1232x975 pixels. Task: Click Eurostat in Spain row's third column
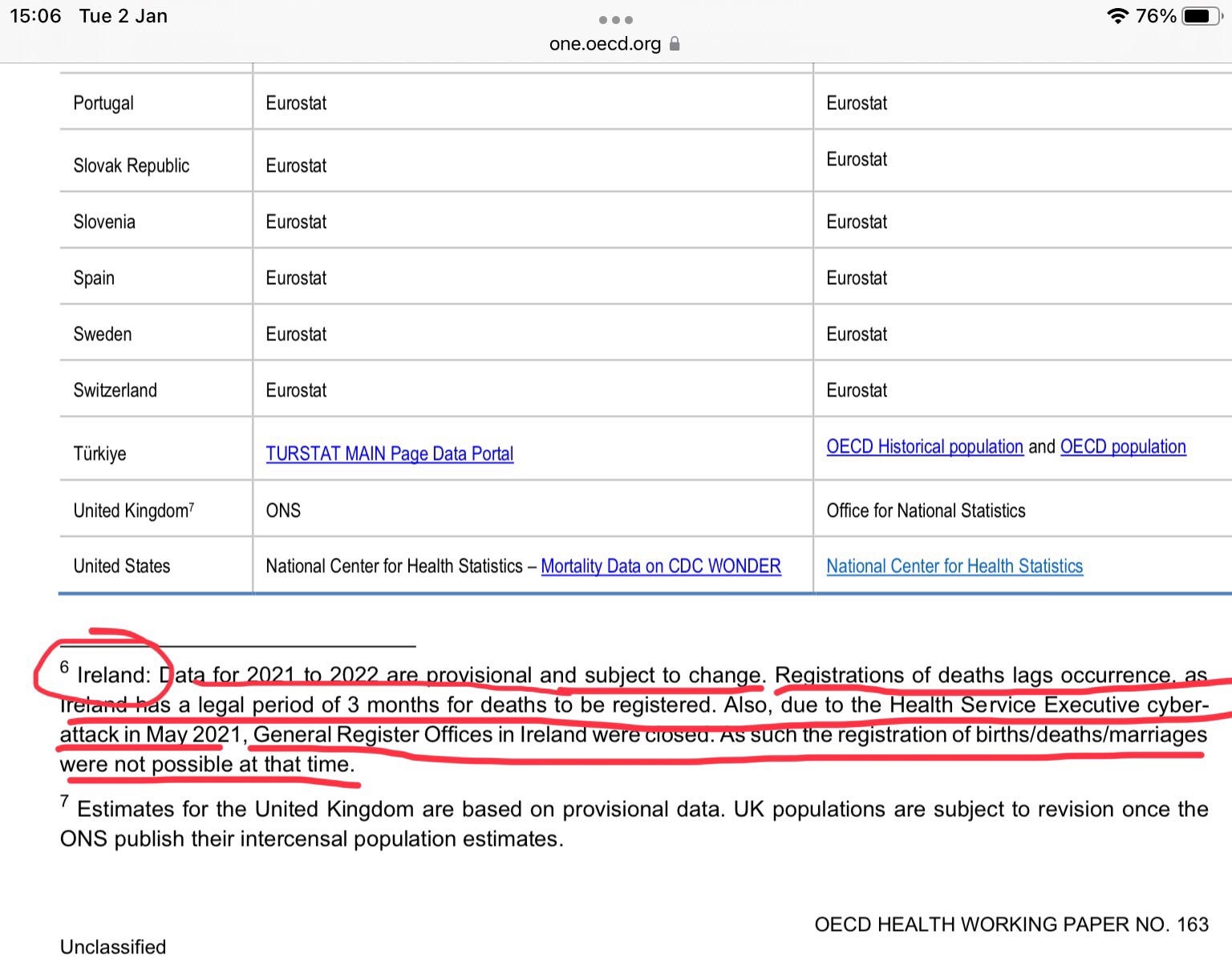(857, 278)
